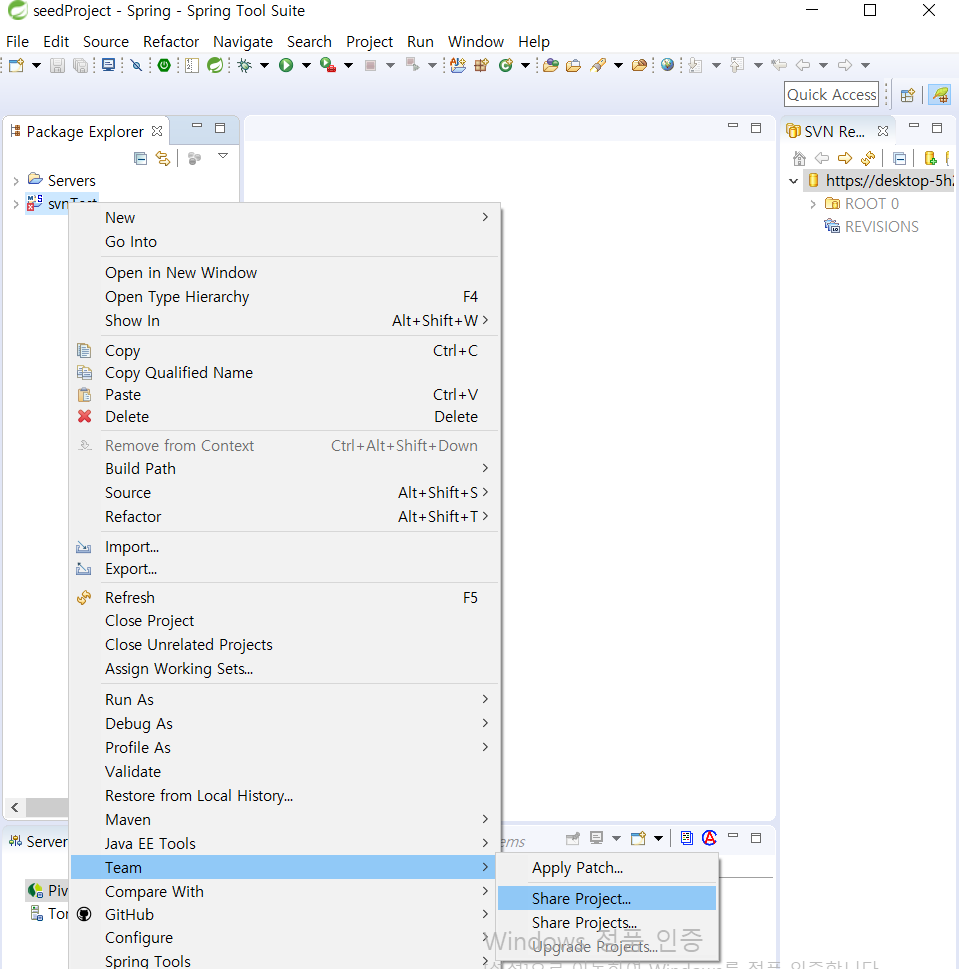Click the new repository location icon

pyautogui.click(x=930, y=159)
